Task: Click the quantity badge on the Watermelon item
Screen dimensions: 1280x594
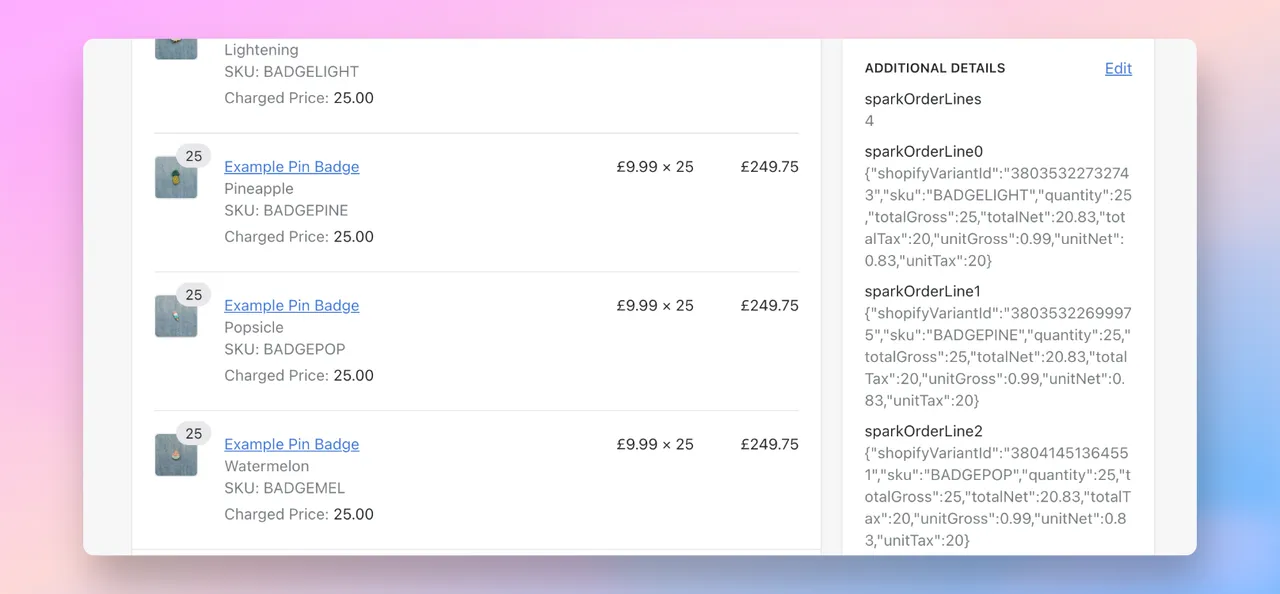Action: point(193,434)
